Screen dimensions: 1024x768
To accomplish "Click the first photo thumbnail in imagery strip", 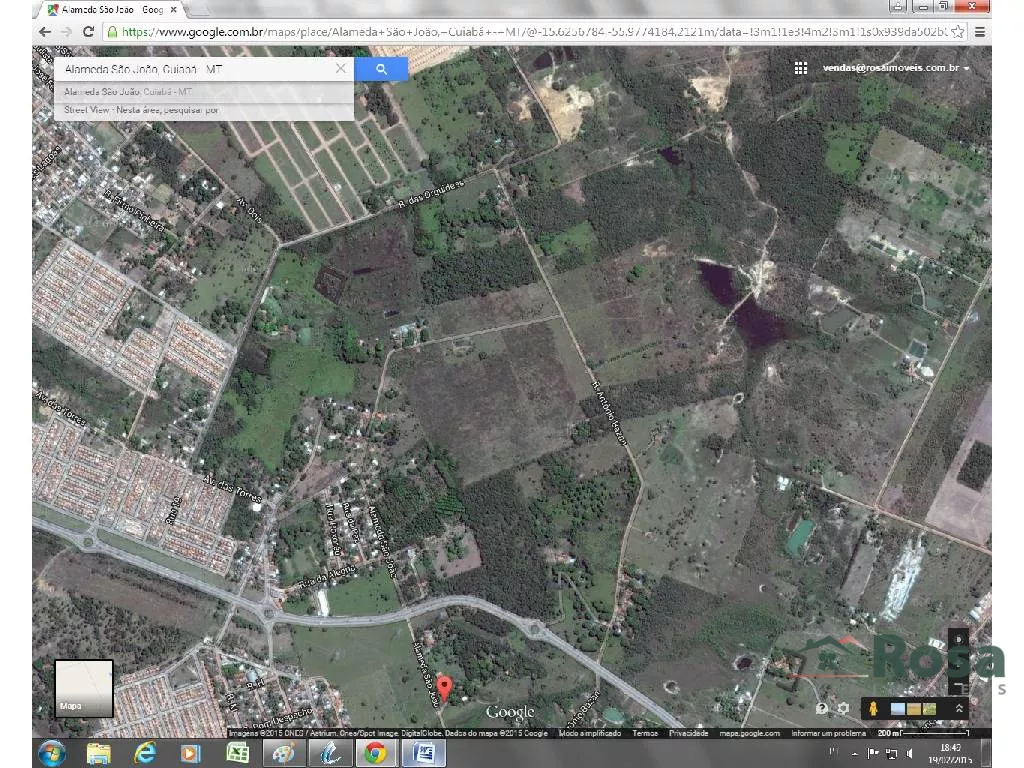I will point(897,708).
